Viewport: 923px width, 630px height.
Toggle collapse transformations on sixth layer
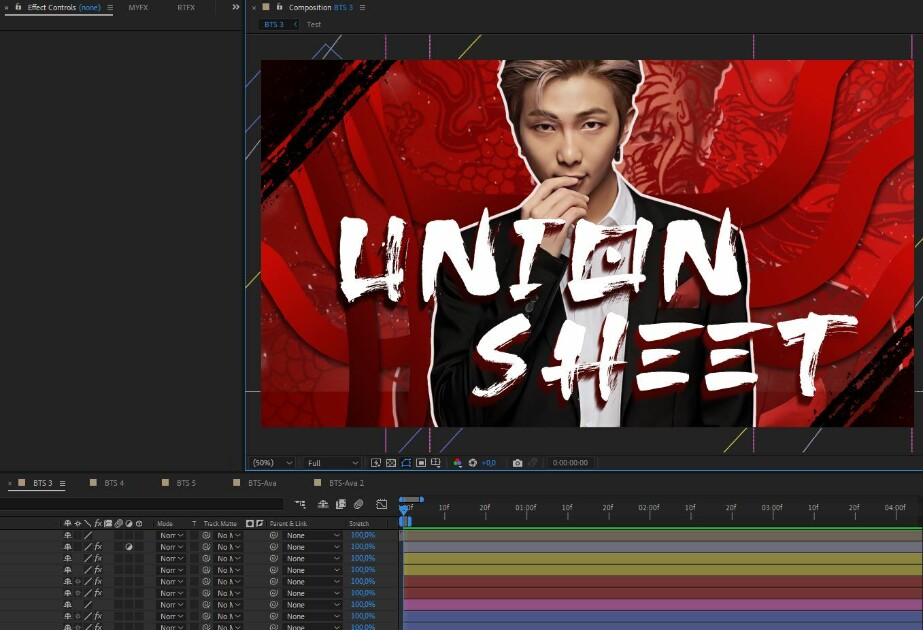click(78, 593)
